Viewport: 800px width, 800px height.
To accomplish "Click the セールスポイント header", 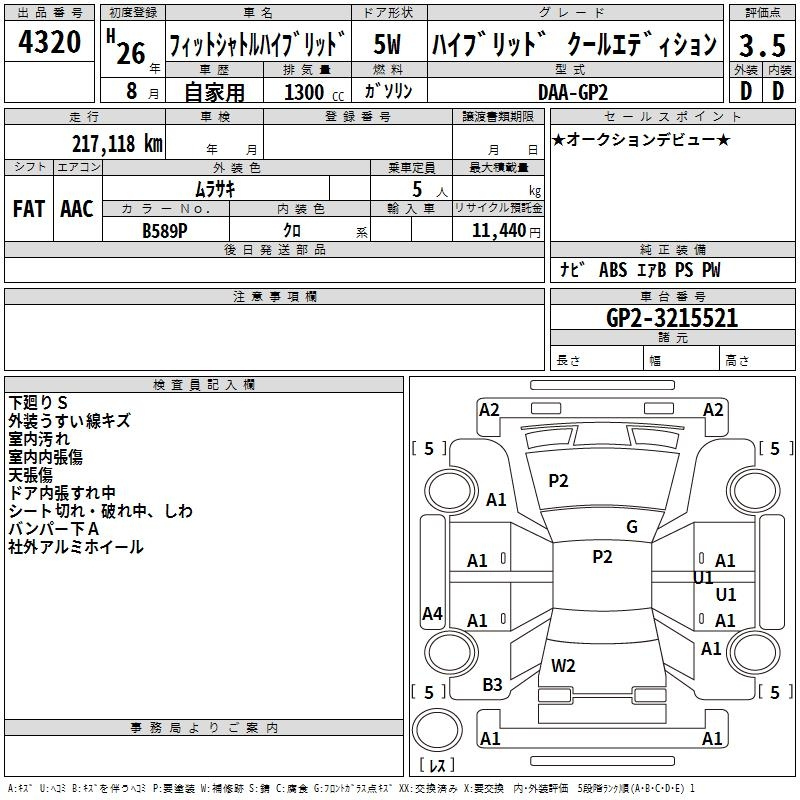I will tap(672, 116).
